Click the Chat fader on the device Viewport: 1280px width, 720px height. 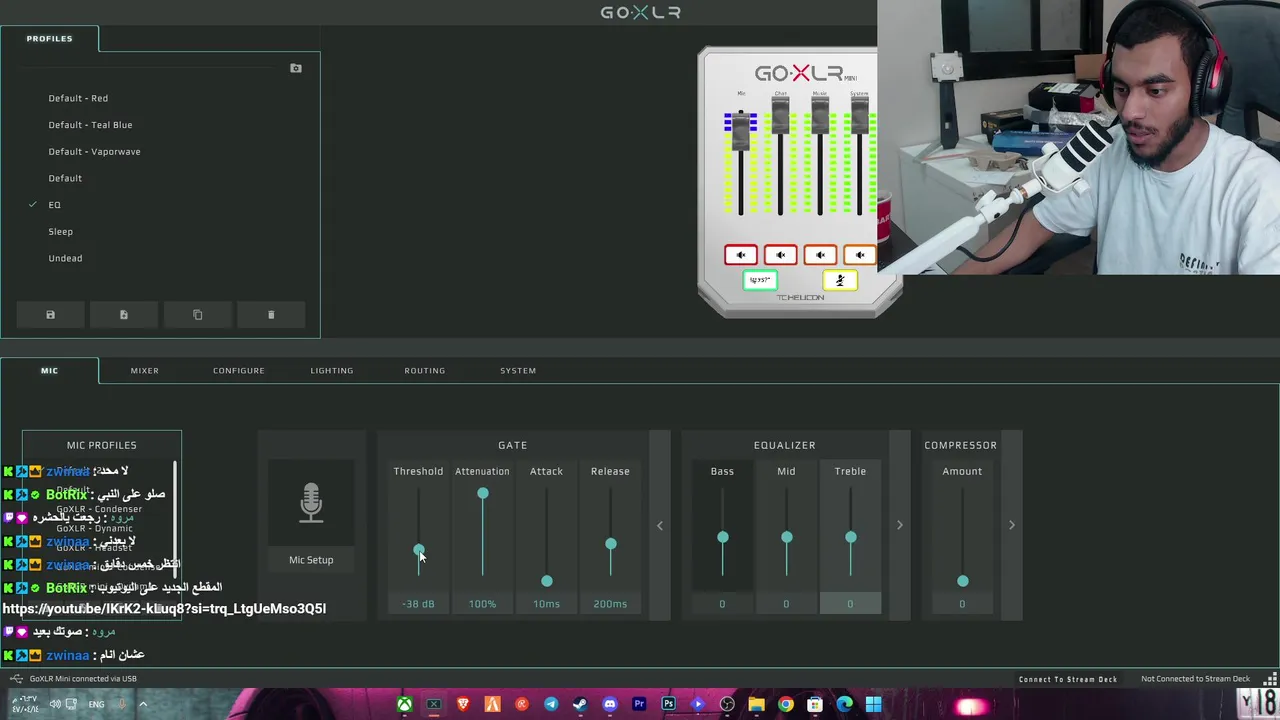781,115
